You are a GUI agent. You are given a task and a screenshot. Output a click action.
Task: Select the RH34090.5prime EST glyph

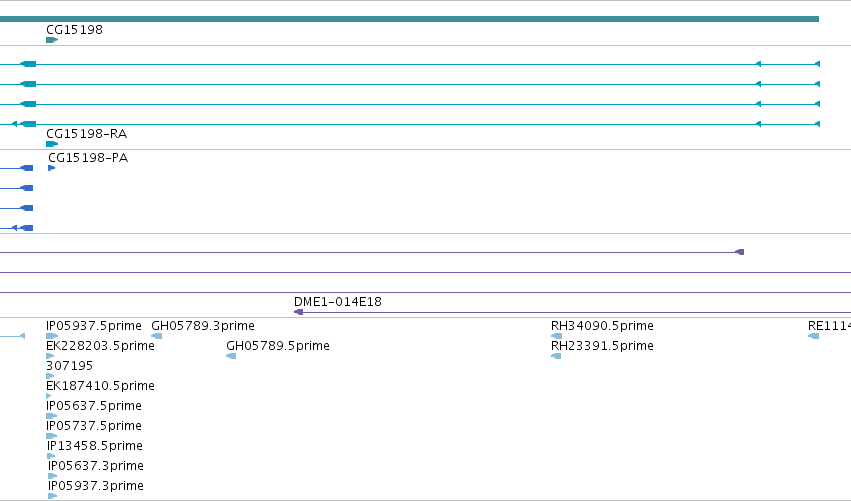tap(556, 336)
